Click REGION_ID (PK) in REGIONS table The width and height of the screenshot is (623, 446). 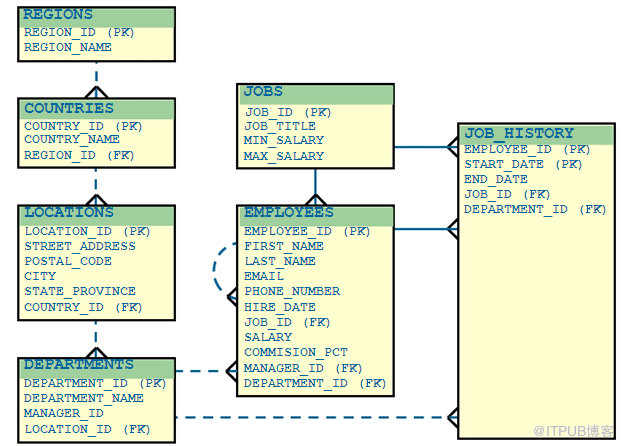coord(79,32)
